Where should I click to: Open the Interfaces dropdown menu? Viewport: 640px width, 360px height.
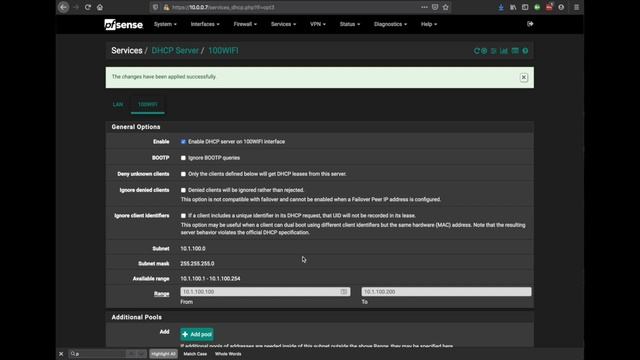[205, 24]
